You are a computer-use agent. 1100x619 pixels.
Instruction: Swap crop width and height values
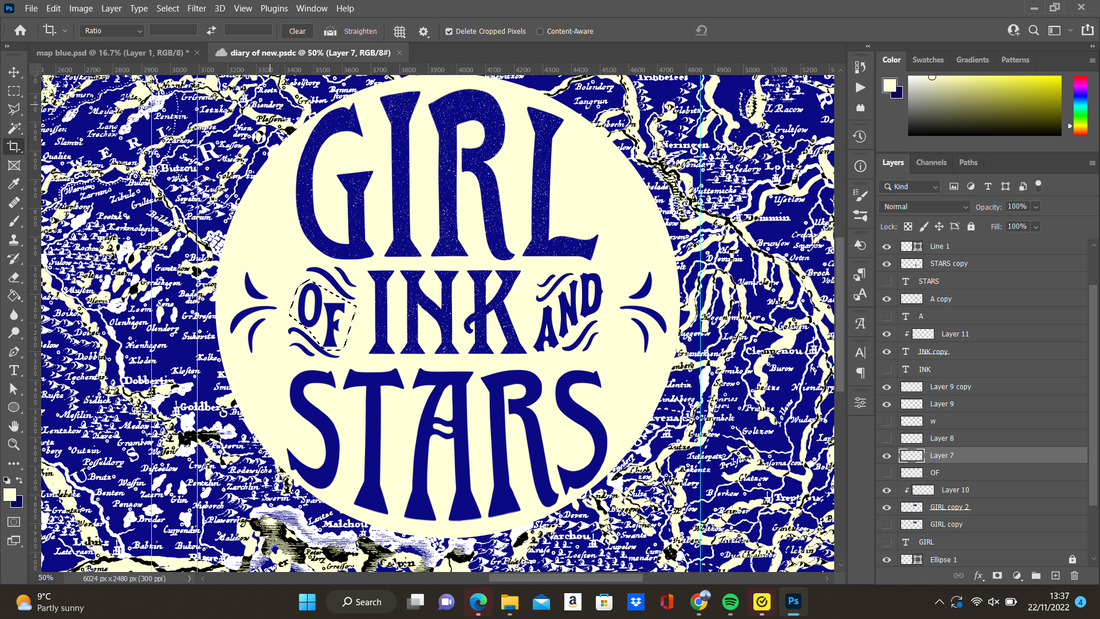coord(211,31)
